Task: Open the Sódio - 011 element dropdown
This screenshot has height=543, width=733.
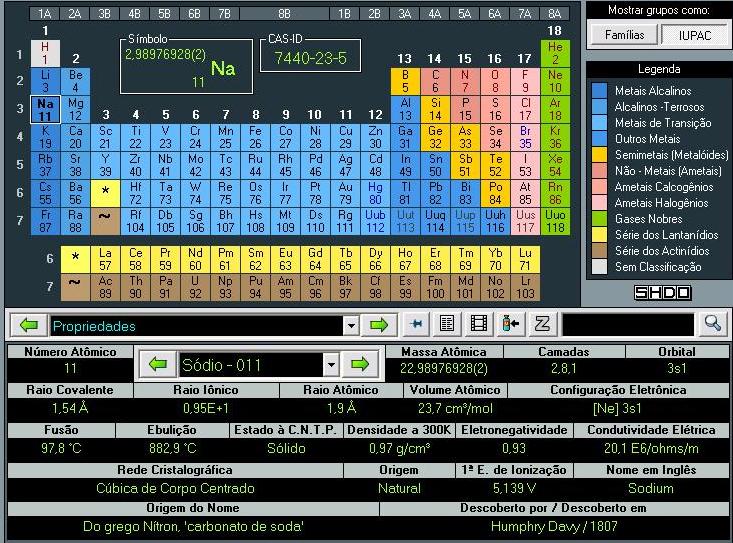Action: (x=331, y=364)
